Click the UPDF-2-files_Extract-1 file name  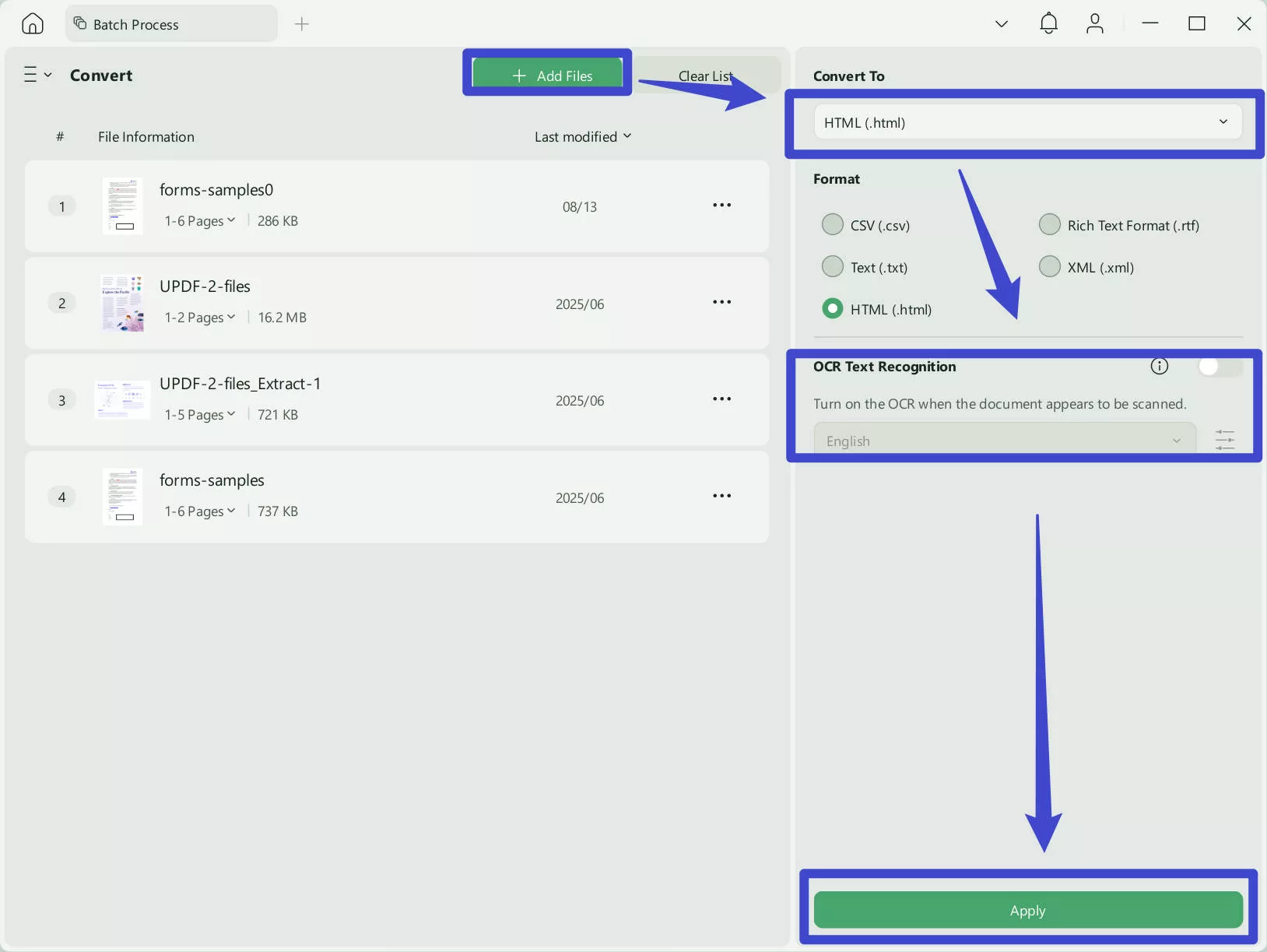pos(240,384)
